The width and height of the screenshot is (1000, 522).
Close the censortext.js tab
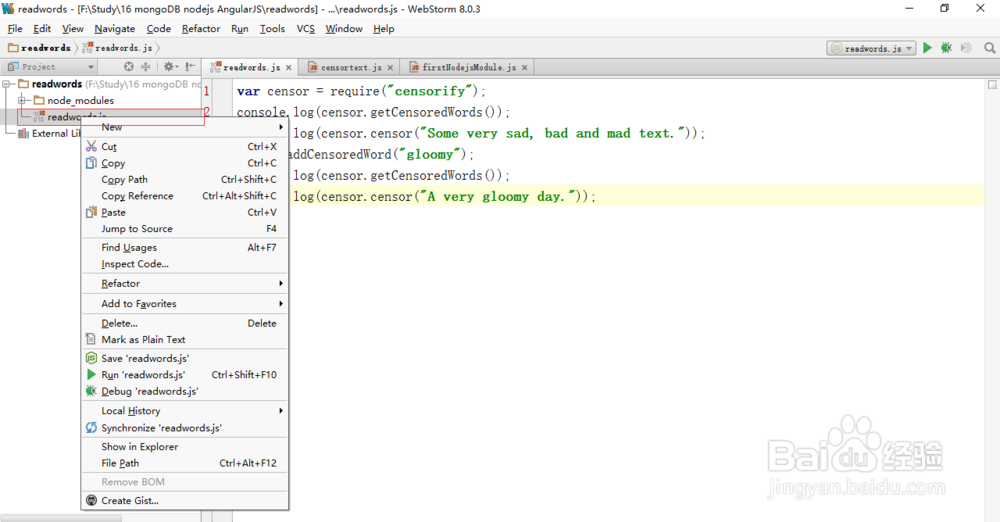click(x=390, y=68)
